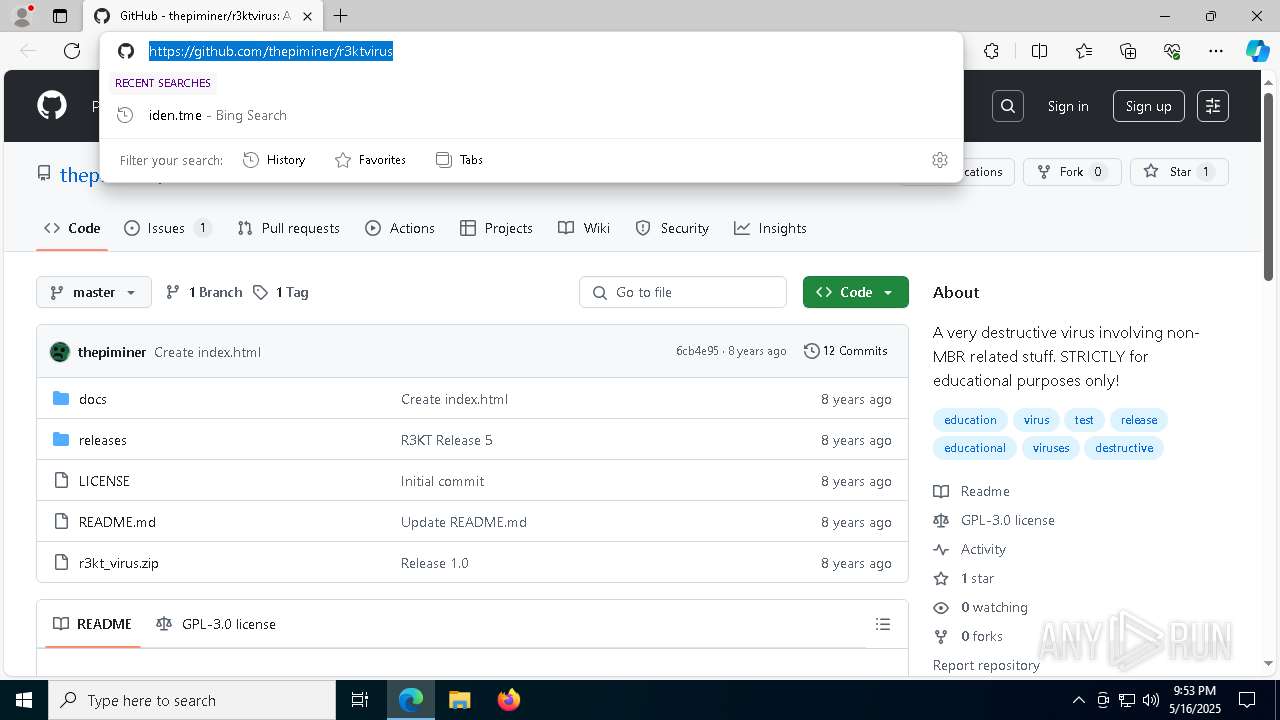This screenshot has height=720, width=1280.
Task: Open Windows Start menu
Action: [24, 700]
